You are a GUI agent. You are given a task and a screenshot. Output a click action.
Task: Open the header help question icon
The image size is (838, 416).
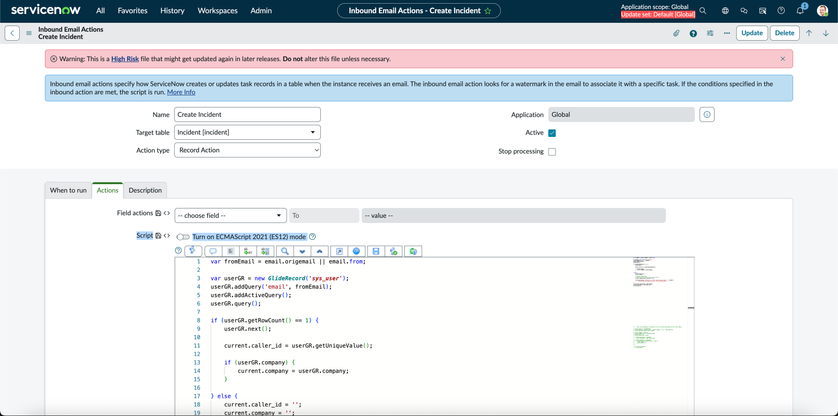[781, 11]
